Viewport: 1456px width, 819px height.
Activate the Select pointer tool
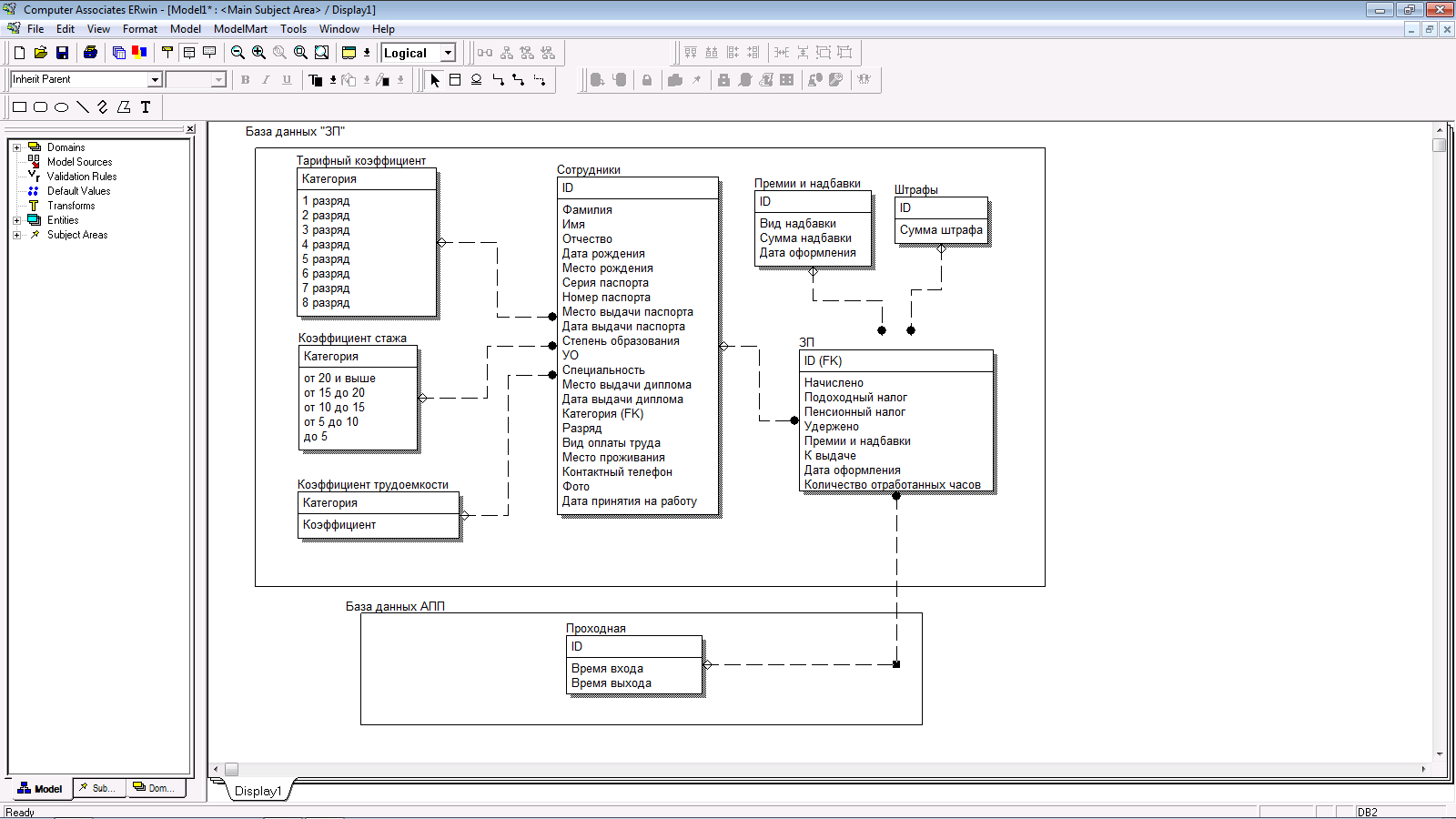[434, 80]
